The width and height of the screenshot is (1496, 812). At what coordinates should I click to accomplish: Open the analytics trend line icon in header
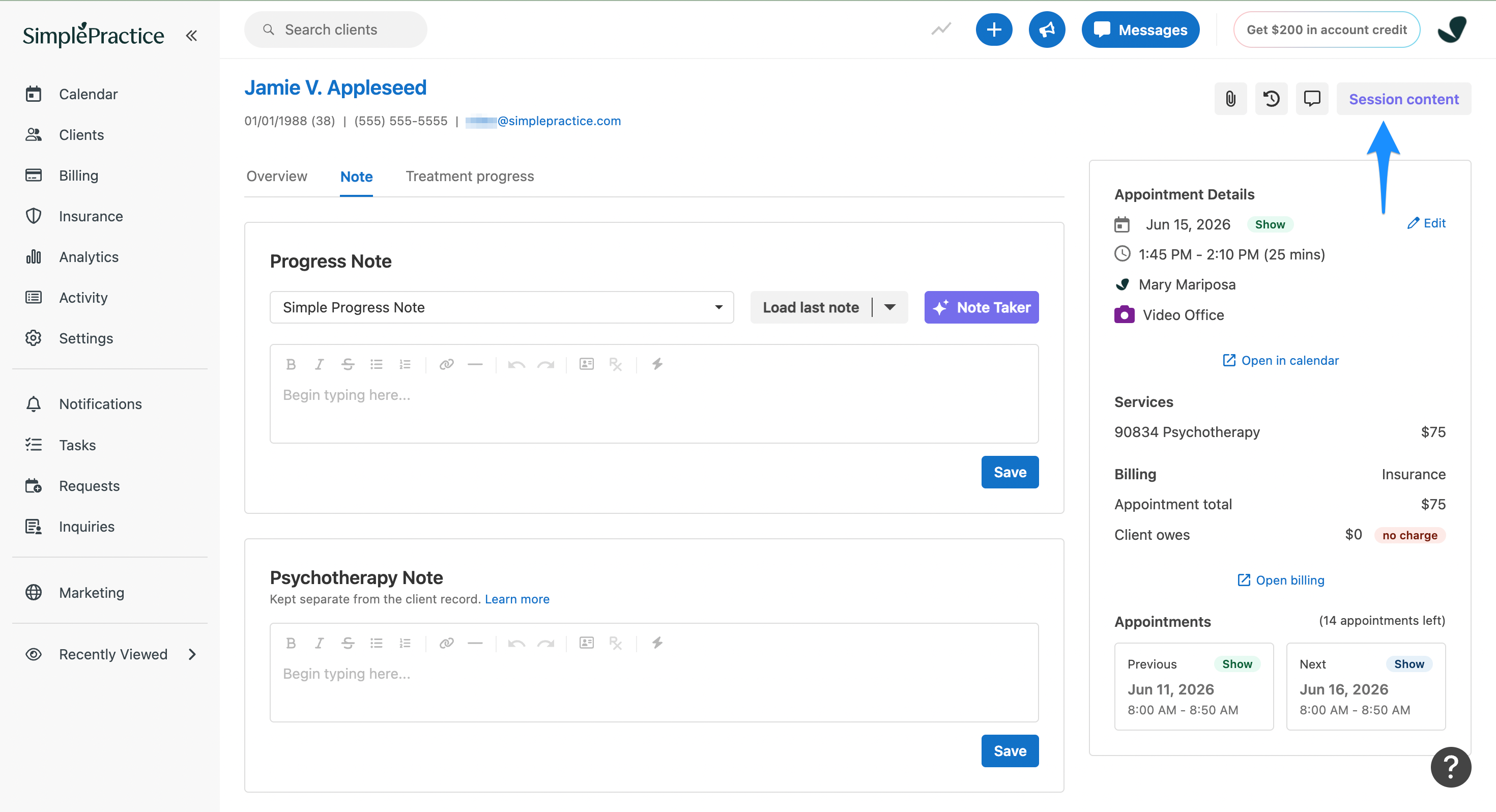coord(941,29)
